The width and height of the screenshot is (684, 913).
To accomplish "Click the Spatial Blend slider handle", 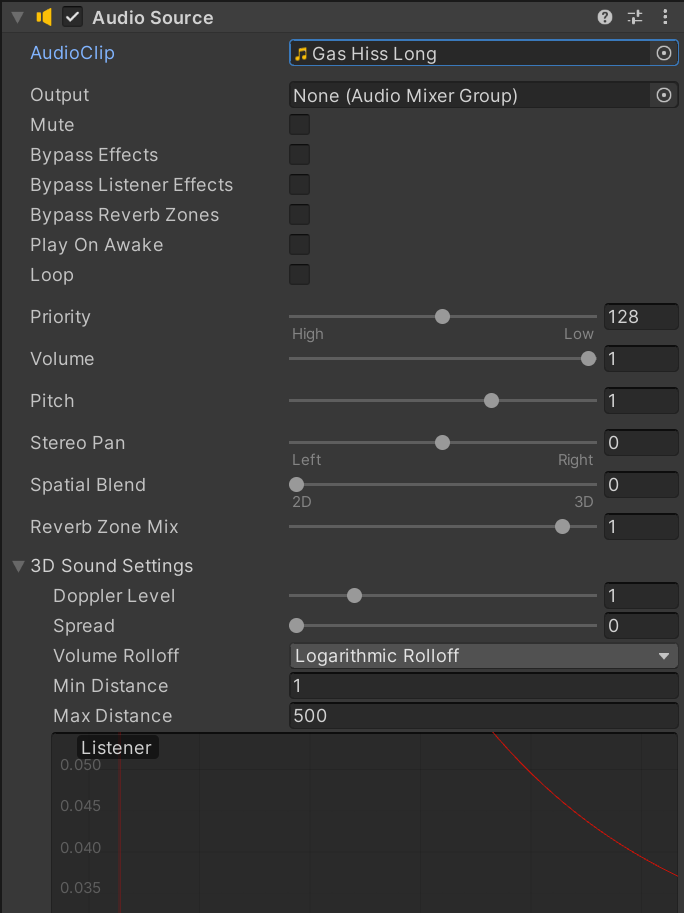I will point(296,485).
